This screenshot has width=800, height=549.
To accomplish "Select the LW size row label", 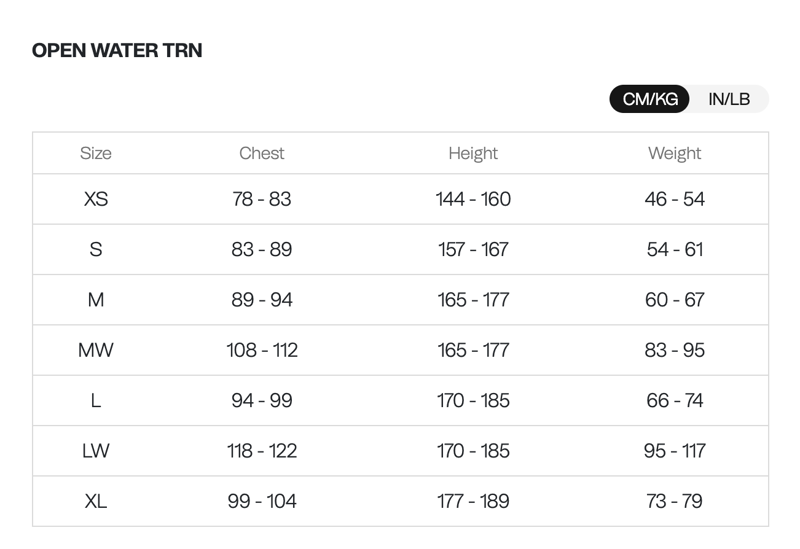I will click(96, 451).
